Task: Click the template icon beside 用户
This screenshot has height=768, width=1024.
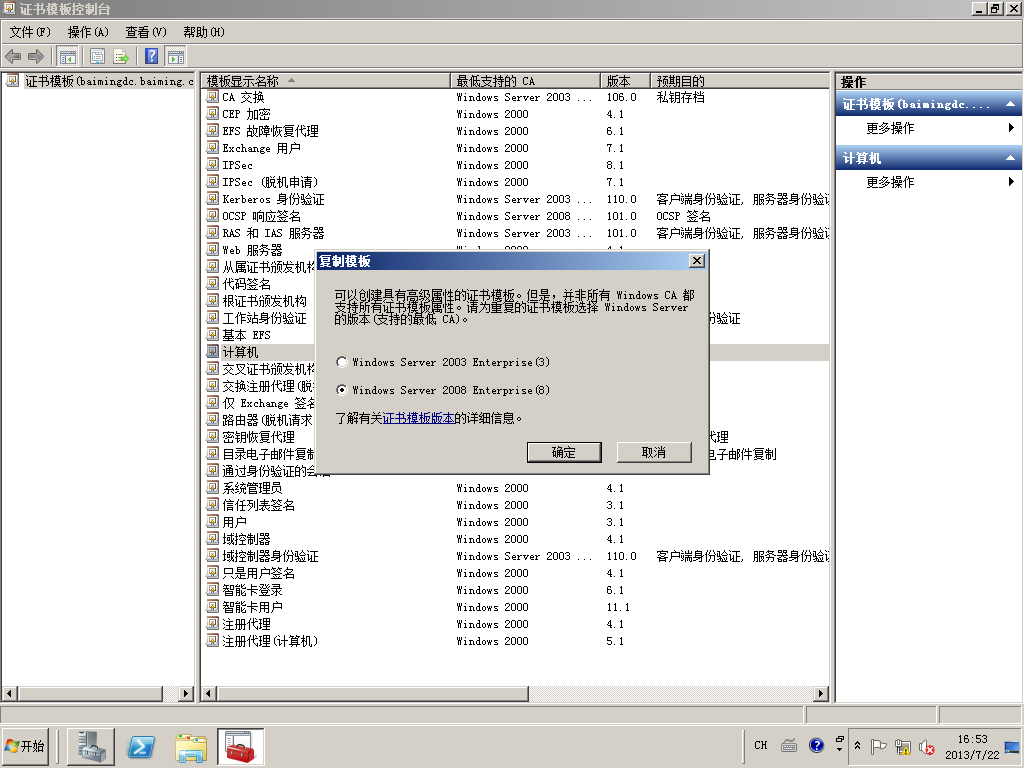Action: click(x=213, y=522)
